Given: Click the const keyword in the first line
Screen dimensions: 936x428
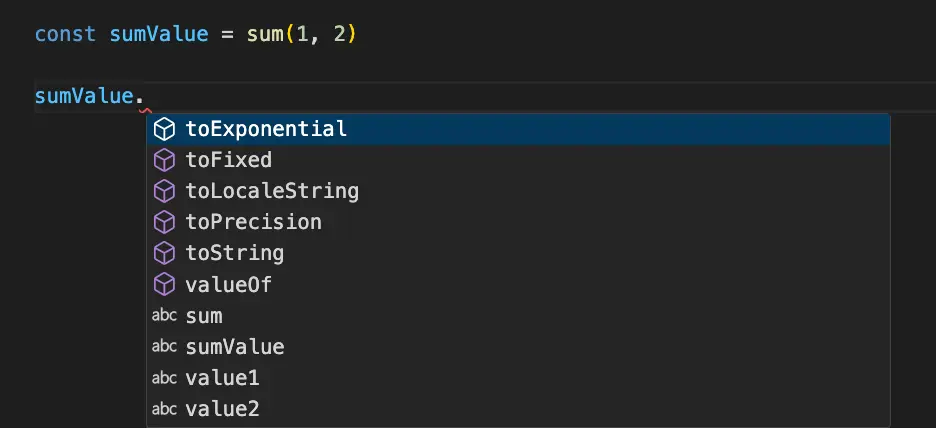Looking at the screenshot, I should pos(65,34).
